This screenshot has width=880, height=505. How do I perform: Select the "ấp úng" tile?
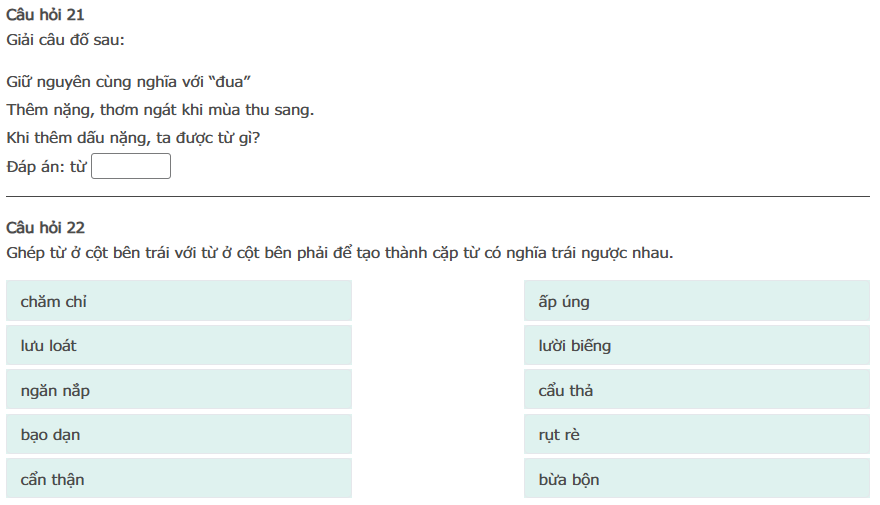697,301
